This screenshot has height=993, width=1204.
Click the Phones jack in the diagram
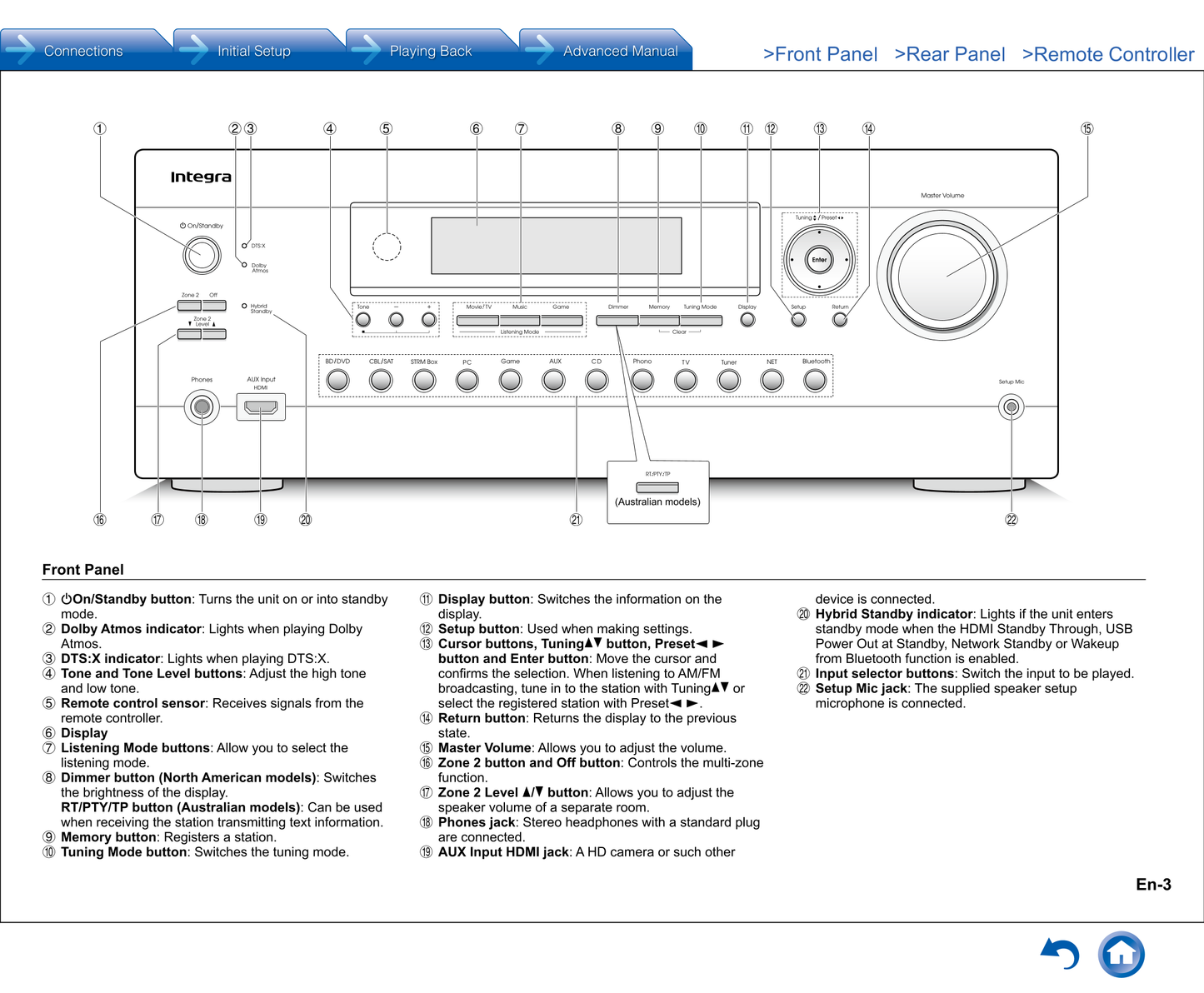tap(202, 407)
